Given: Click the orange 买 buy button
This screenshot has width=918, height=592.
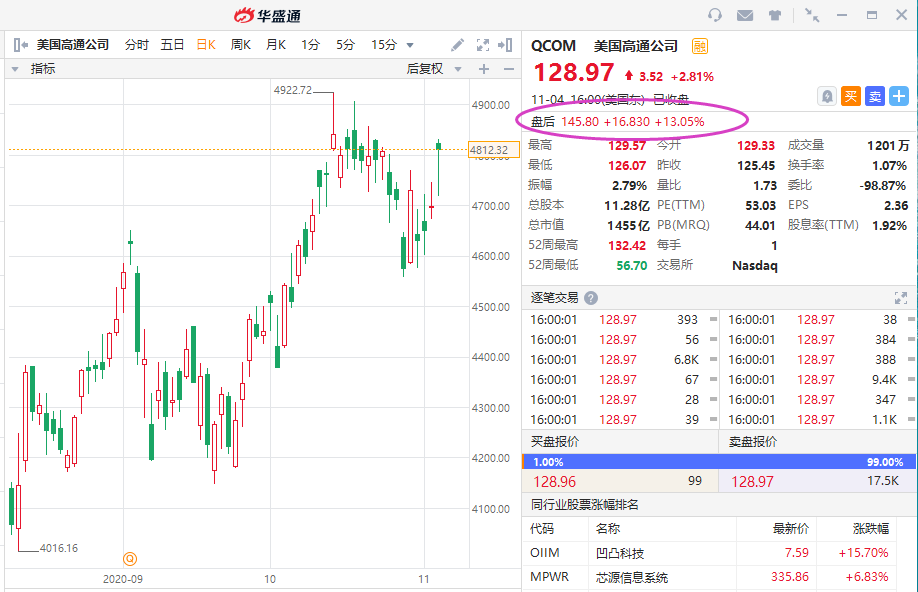Looking at the screenshot, I should (851, 96).
